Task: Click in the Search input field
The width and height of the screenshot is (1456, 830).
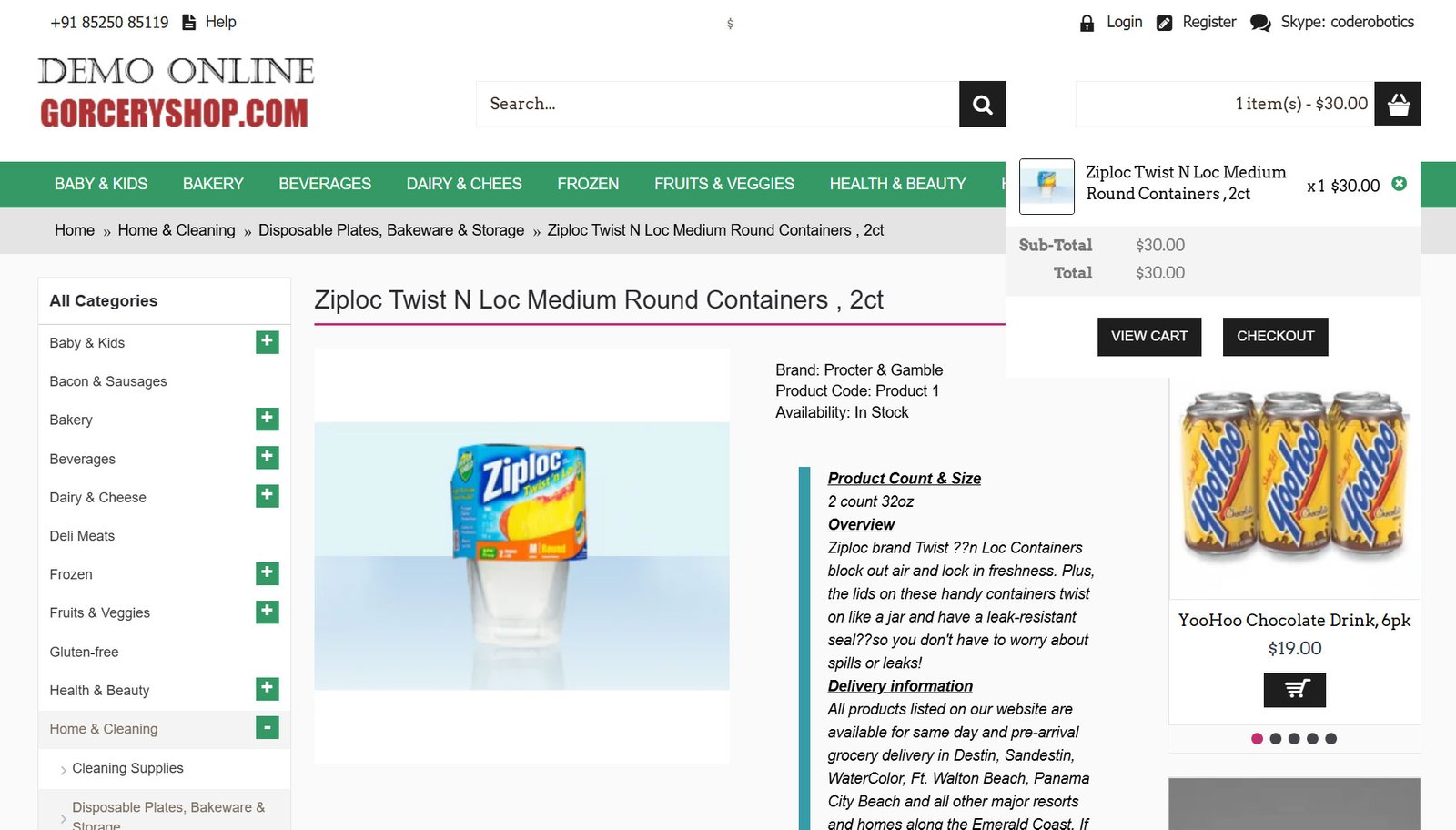Action: (x=717, y=104)
